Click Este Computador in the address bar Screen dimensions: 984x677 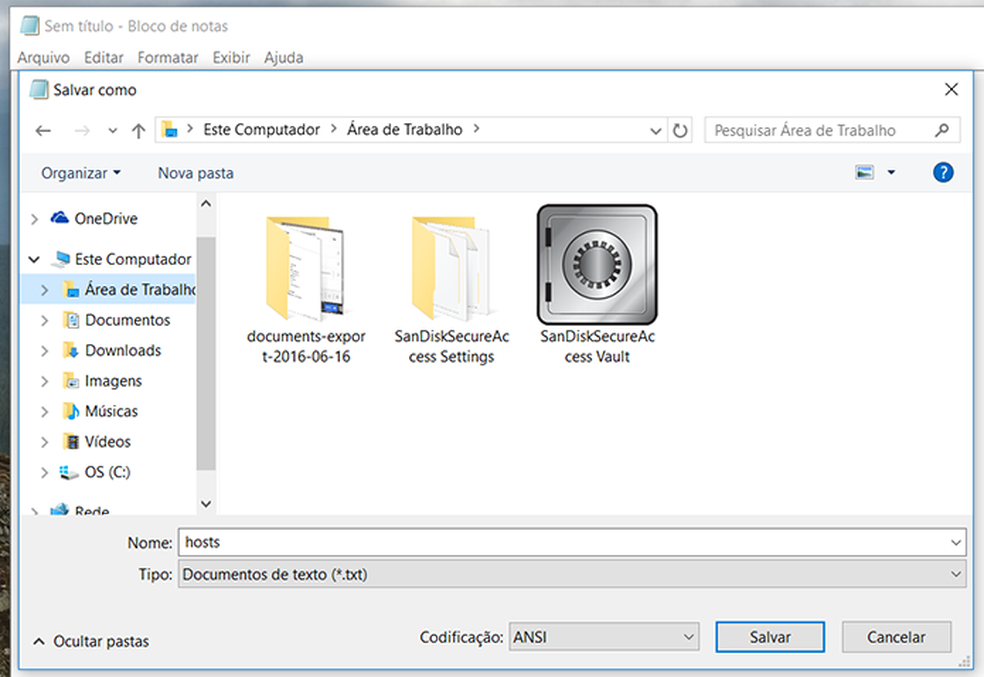tap(261, 129)
